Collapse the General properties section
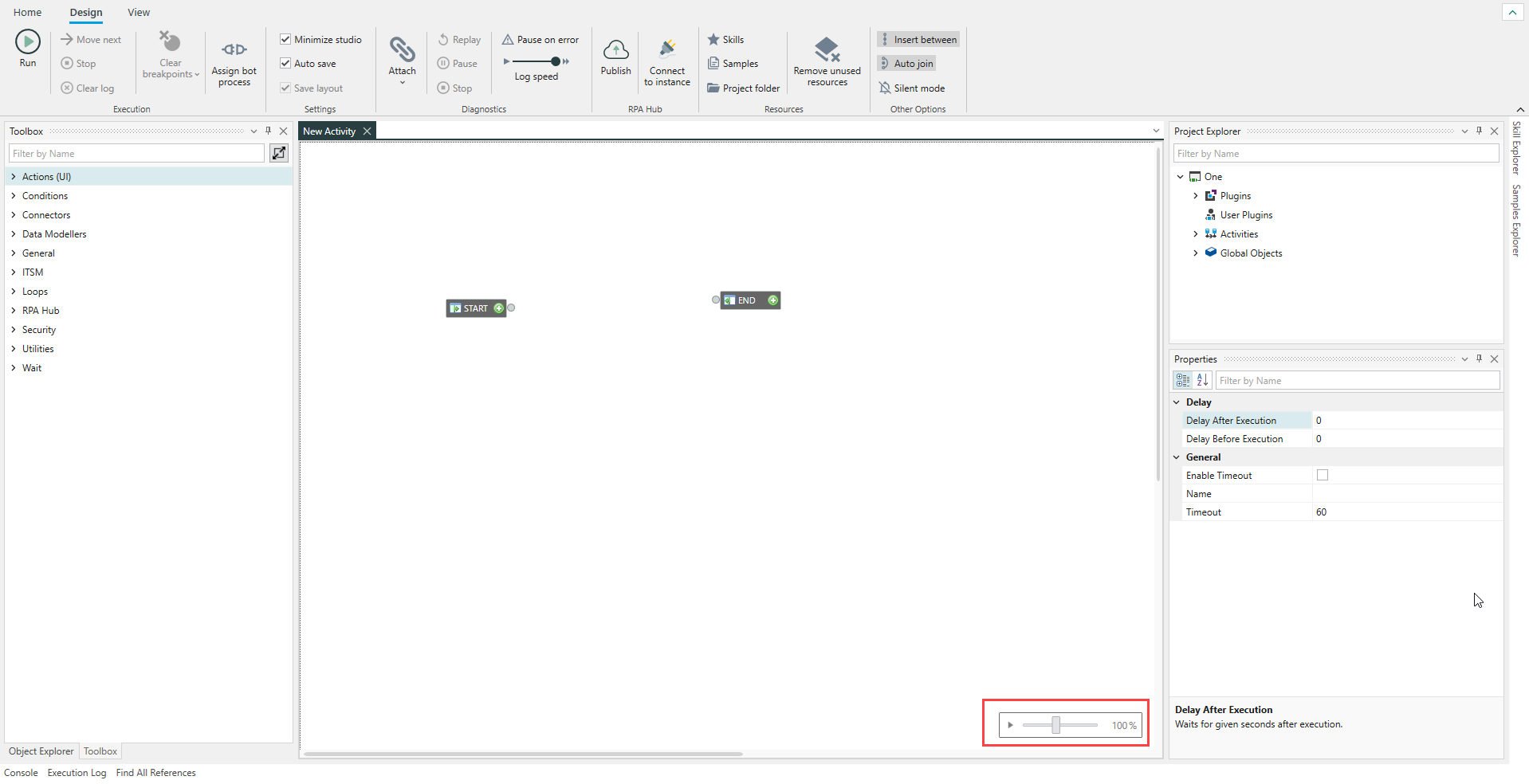This screenshot has height=784, width=1529. pos(1177,457)
